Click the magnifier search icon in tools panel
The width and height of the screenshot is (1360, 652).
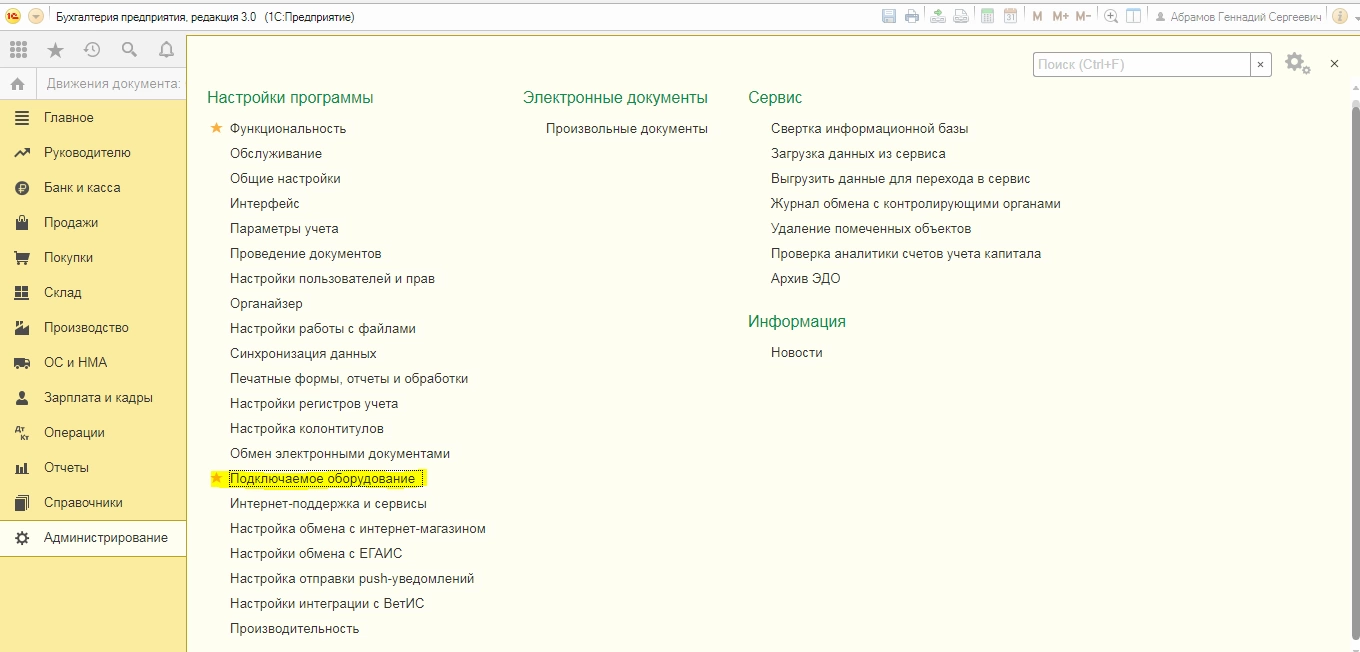tap(129, 49)
